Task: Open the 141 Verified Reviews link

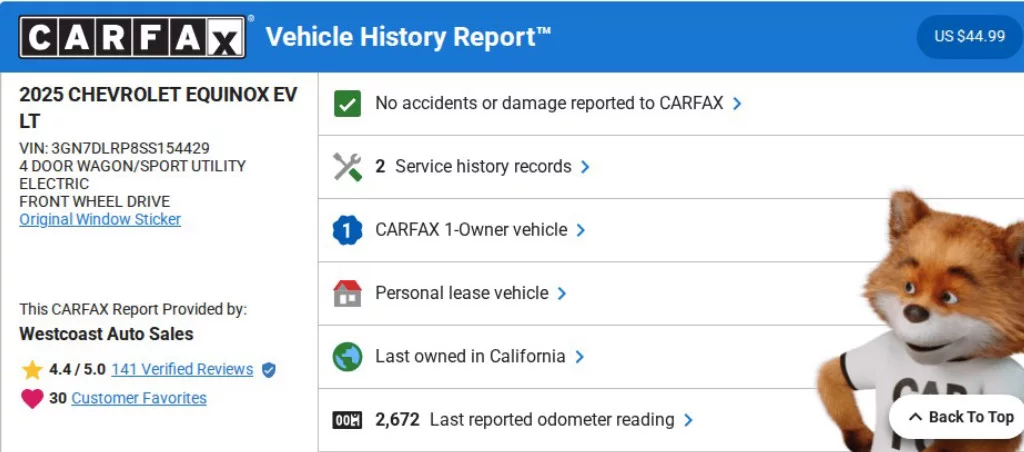Action: coord(182,369)
